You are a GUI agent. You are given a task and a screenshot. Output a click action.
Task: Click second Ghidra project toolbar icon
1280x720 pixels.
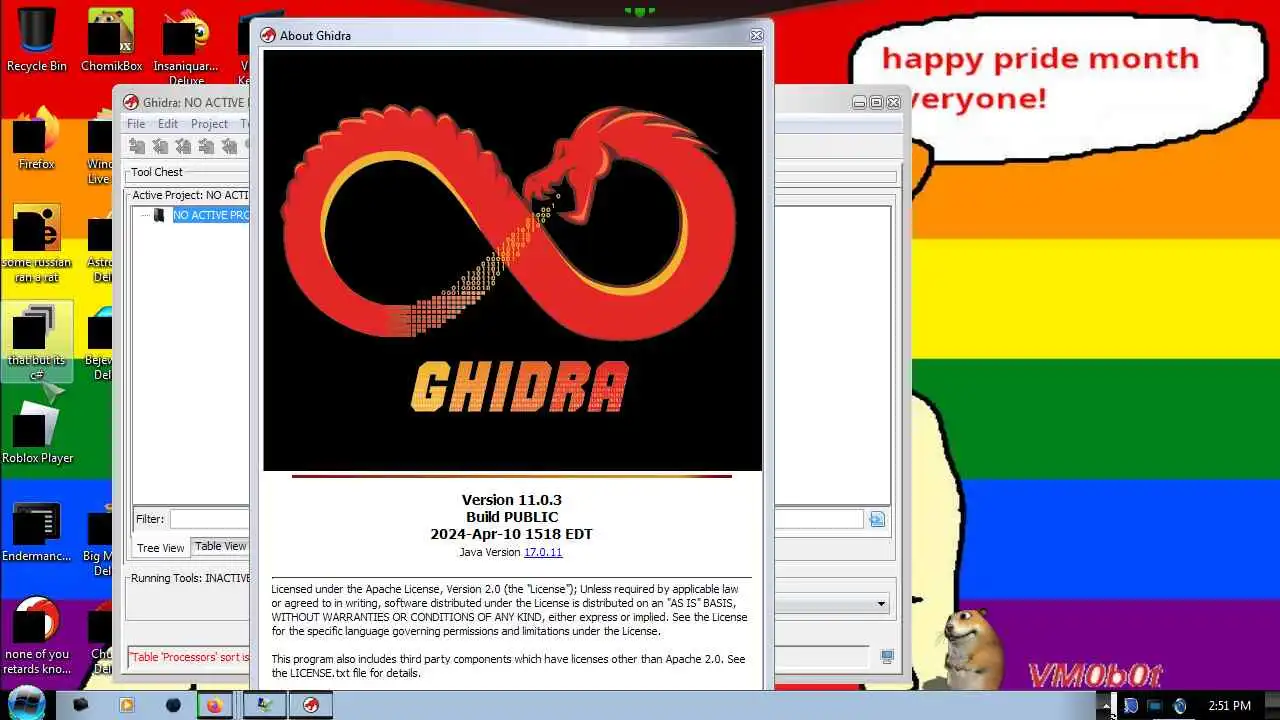point(160,147)
